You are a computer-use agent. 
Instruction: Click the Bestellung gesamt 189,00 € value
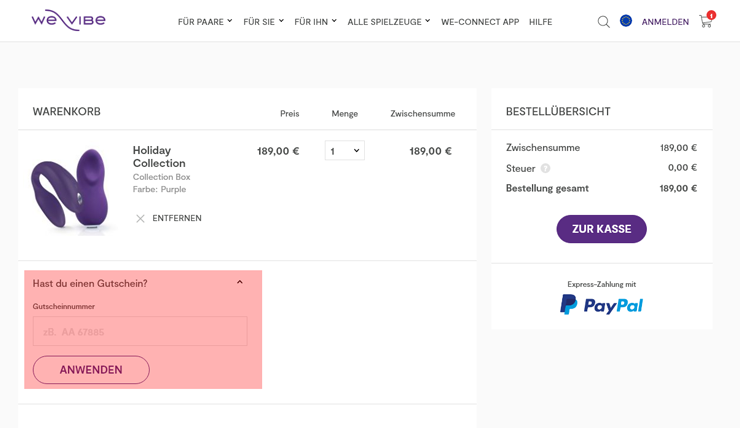coord(678,188)
